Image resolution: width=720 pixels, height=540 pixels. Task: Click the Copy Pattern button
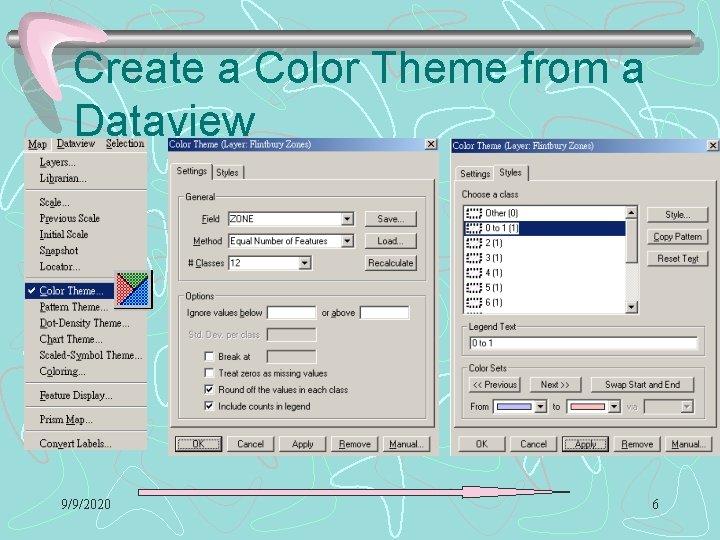pyautogui.click(x=677, y=236)
